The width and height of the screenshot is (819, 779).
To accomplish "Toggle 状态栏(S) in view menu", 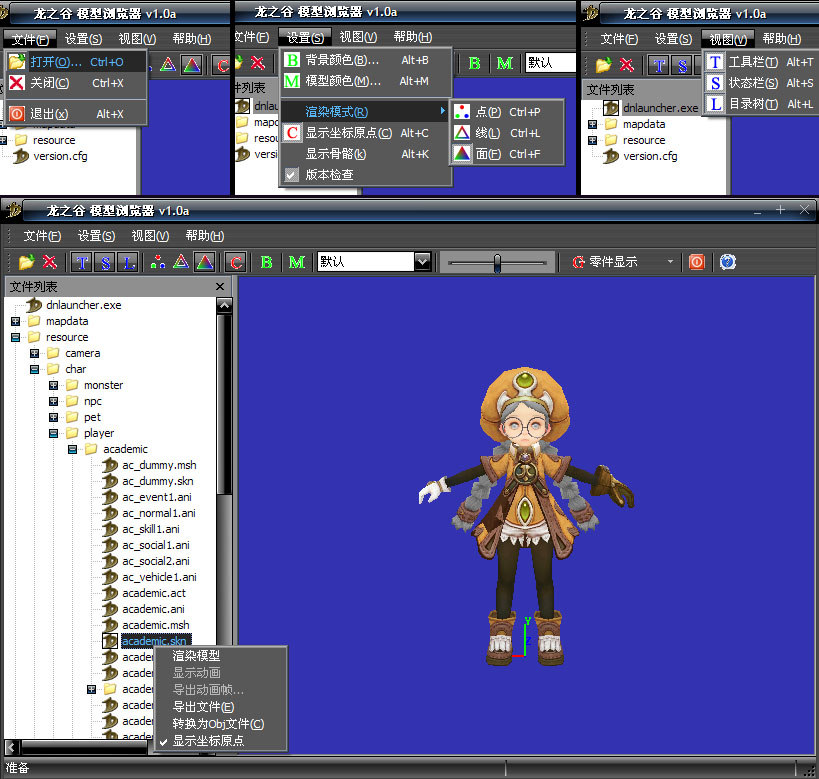I will click(762, 83).
